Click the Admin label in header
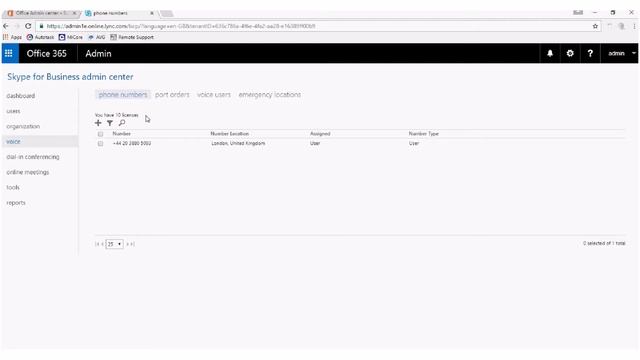 pyautogui.click(x=98, y=53)
